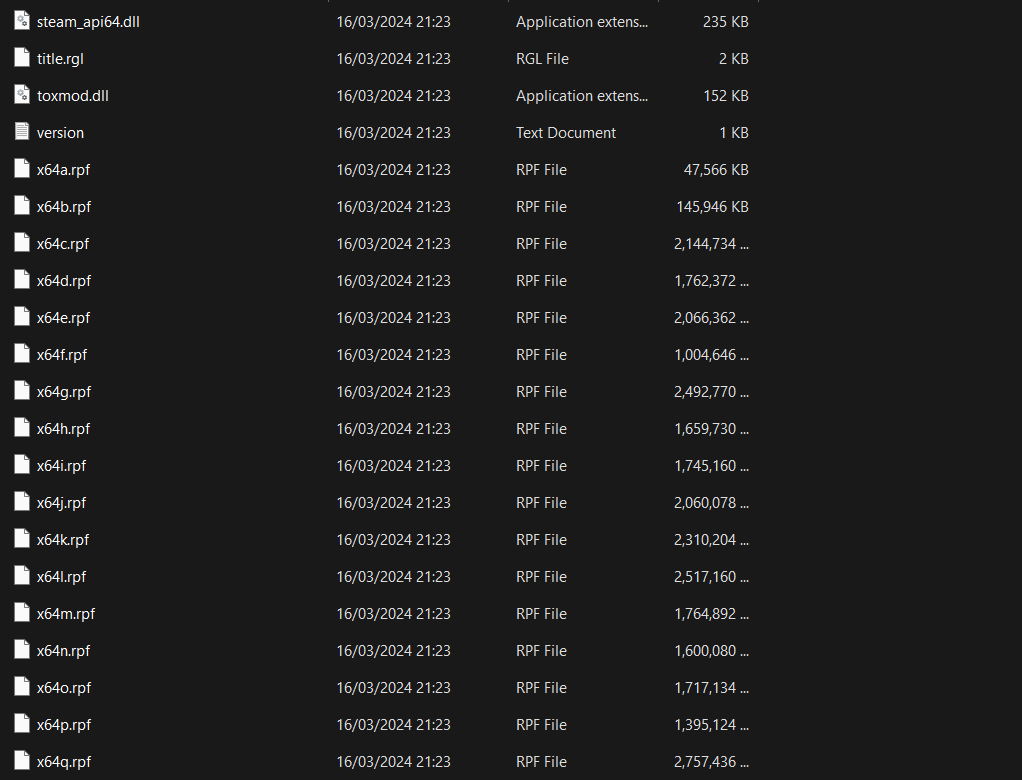The height and width of the screenshot is (780, 1022).
Task: Click the 145,946 KB size value
Action: [x=712, y=207]
